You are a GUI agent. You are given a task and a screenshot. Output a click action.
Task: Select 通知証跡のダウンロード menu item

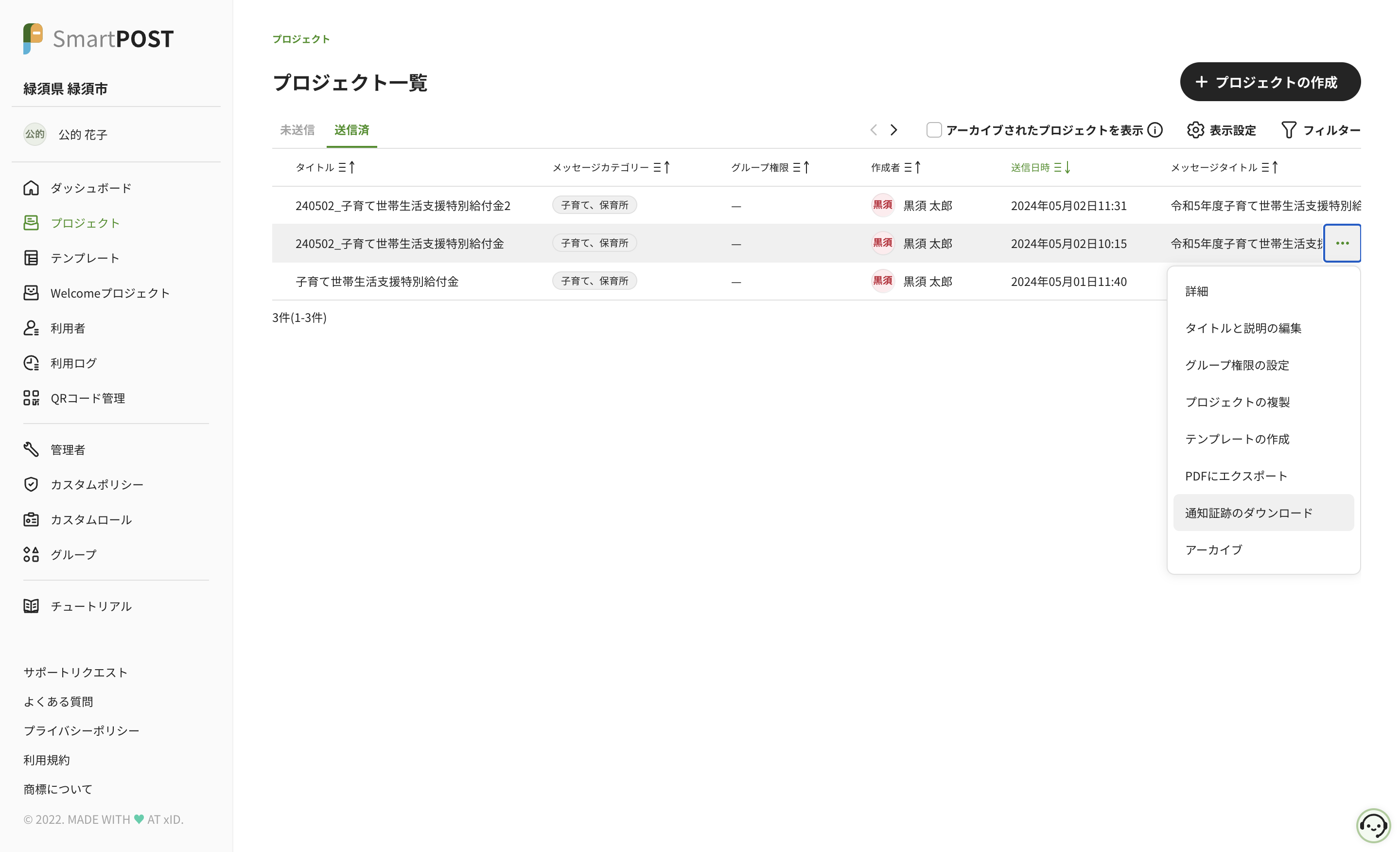coord(1248,513)
